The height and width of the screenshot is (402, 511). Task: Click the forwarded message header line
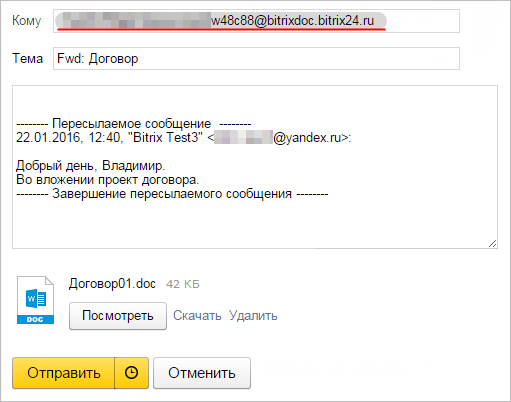tap(134, 124)
